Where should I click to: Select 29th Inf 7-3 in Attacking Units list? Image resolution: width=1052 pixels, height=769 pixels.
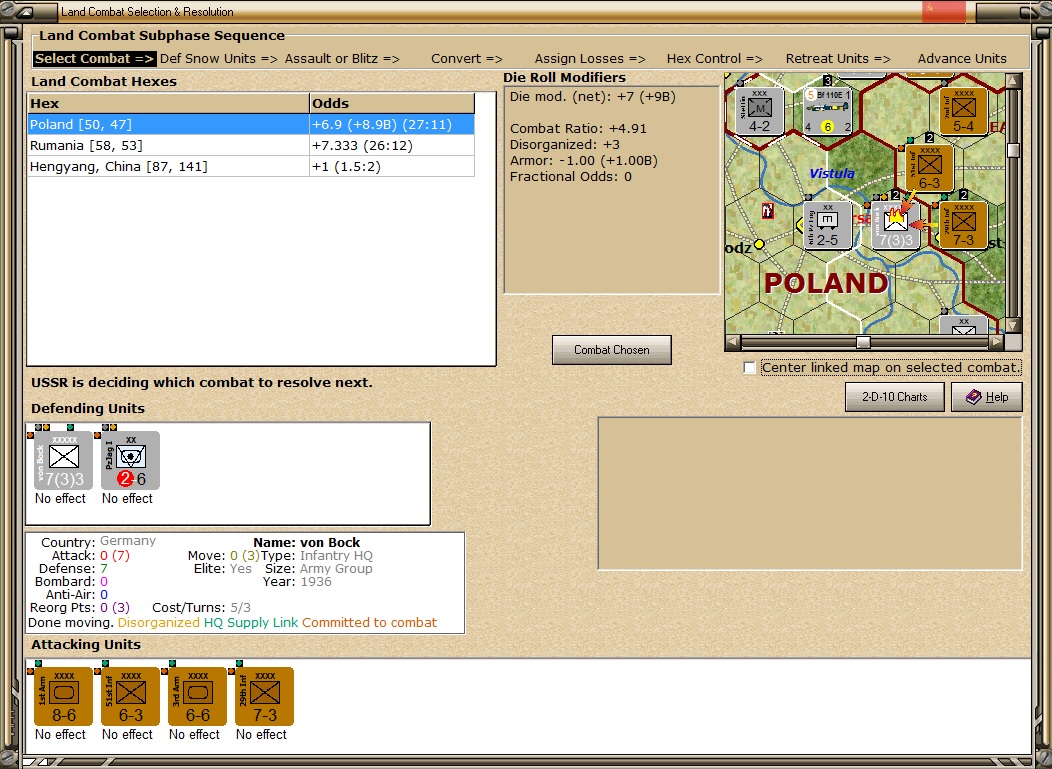pyautogui.click(x=264, y=697)
